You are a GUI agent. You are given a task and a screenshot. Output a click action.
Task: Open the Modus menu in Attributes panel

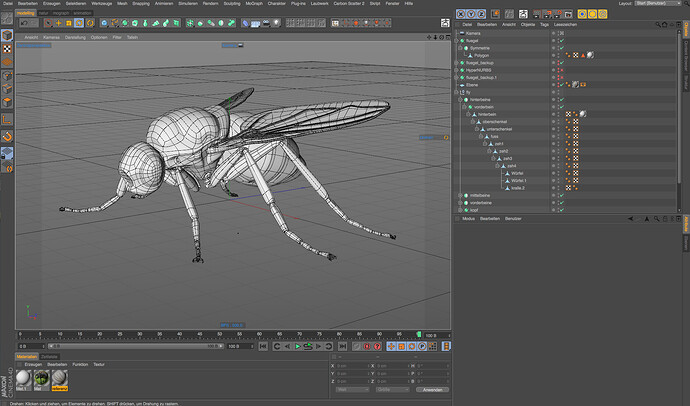[x=468, y=219]
